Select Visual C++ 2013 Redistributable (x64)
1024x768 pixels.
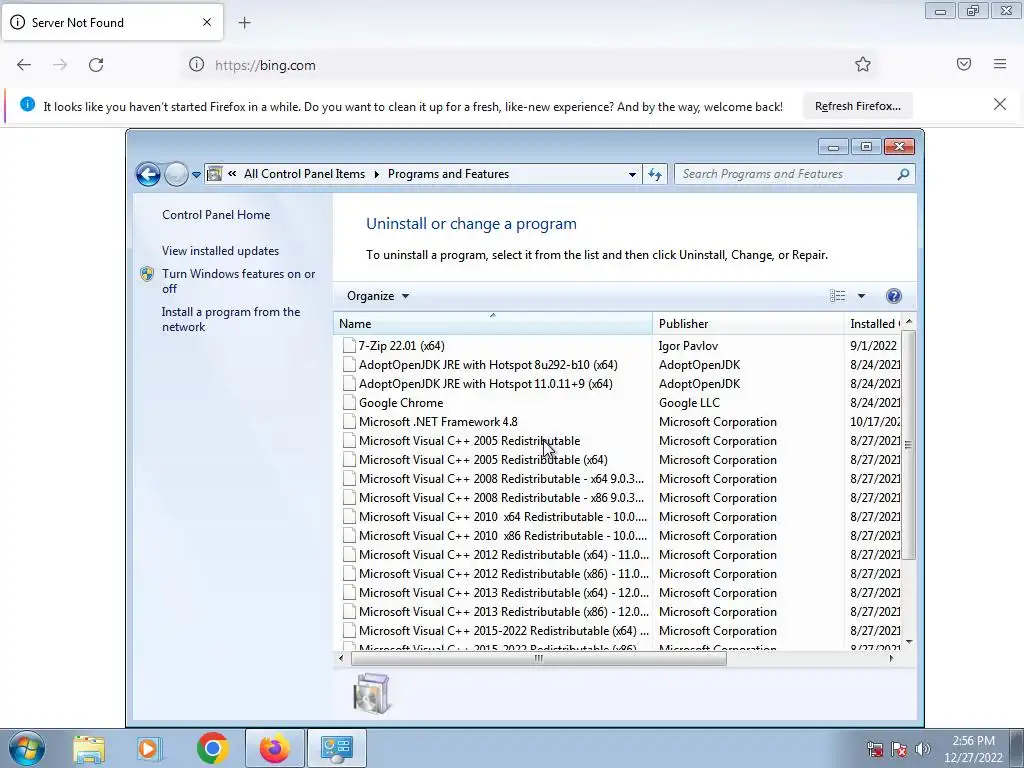[x=504, y=592]
